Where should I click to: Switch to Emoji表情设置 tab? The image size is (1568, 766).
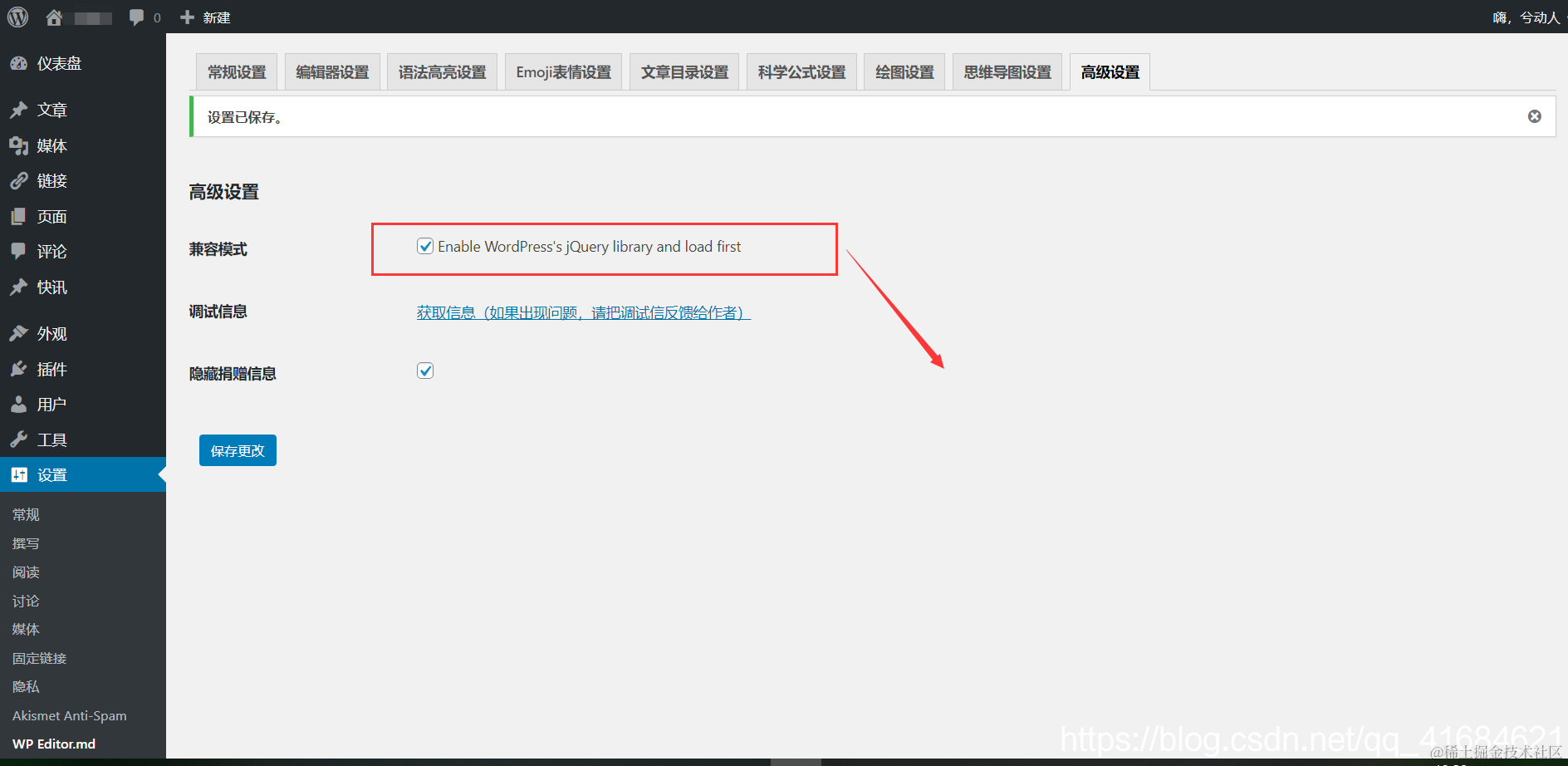pyautogui.click(x=563, y=72)
